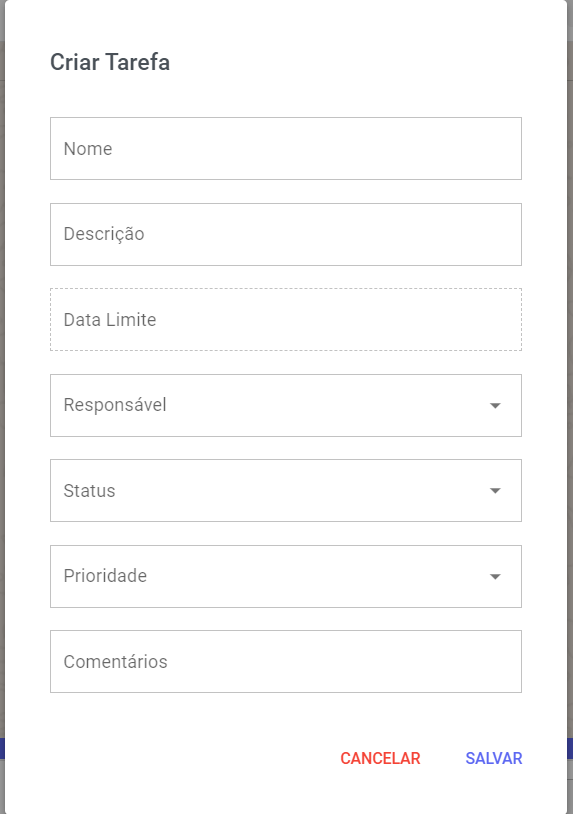Click the Status label text
This screenshot has width=573, height=814.
click(89, 491)
